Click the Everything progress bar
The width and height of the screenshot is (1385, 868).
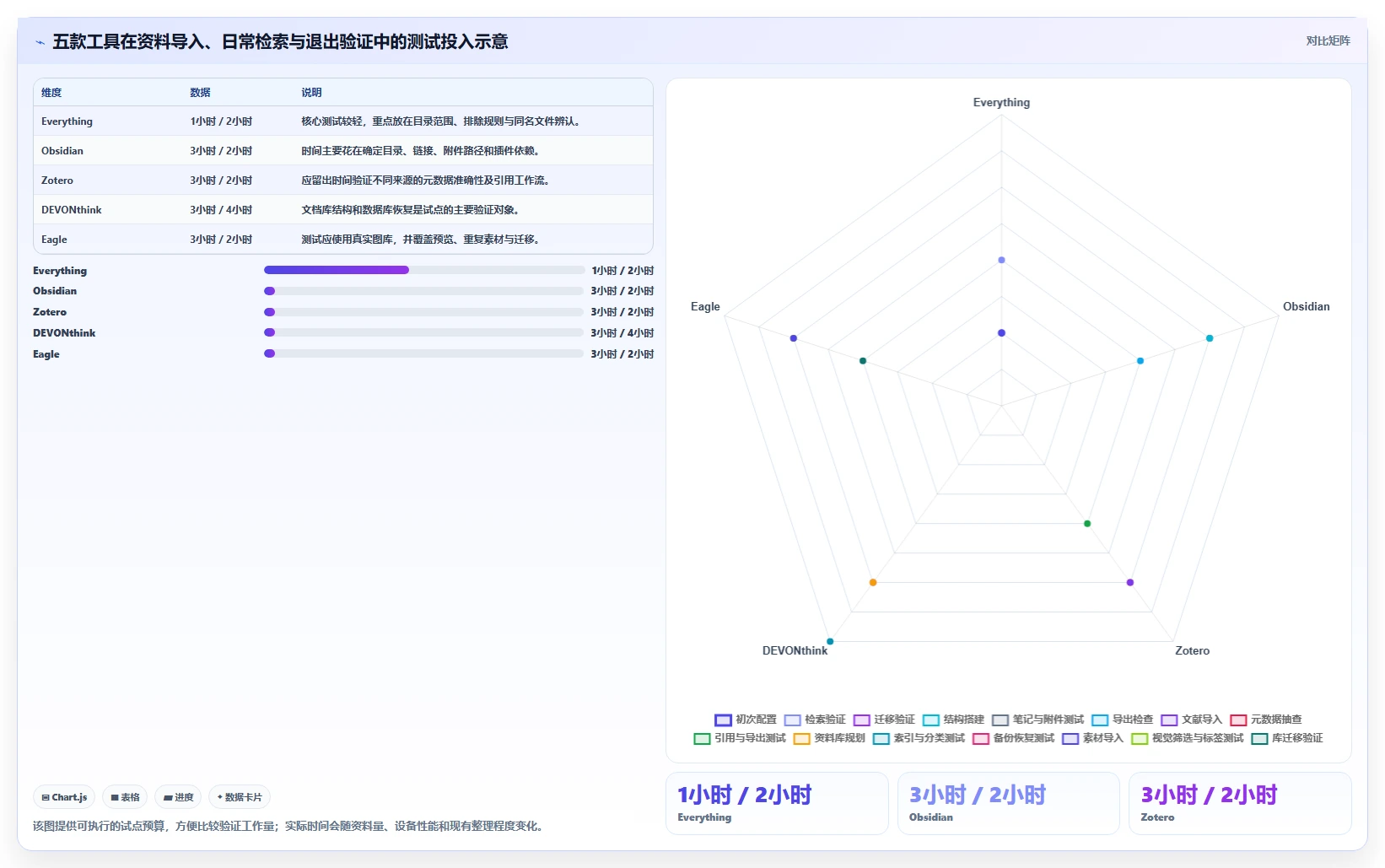pos(423,270)
